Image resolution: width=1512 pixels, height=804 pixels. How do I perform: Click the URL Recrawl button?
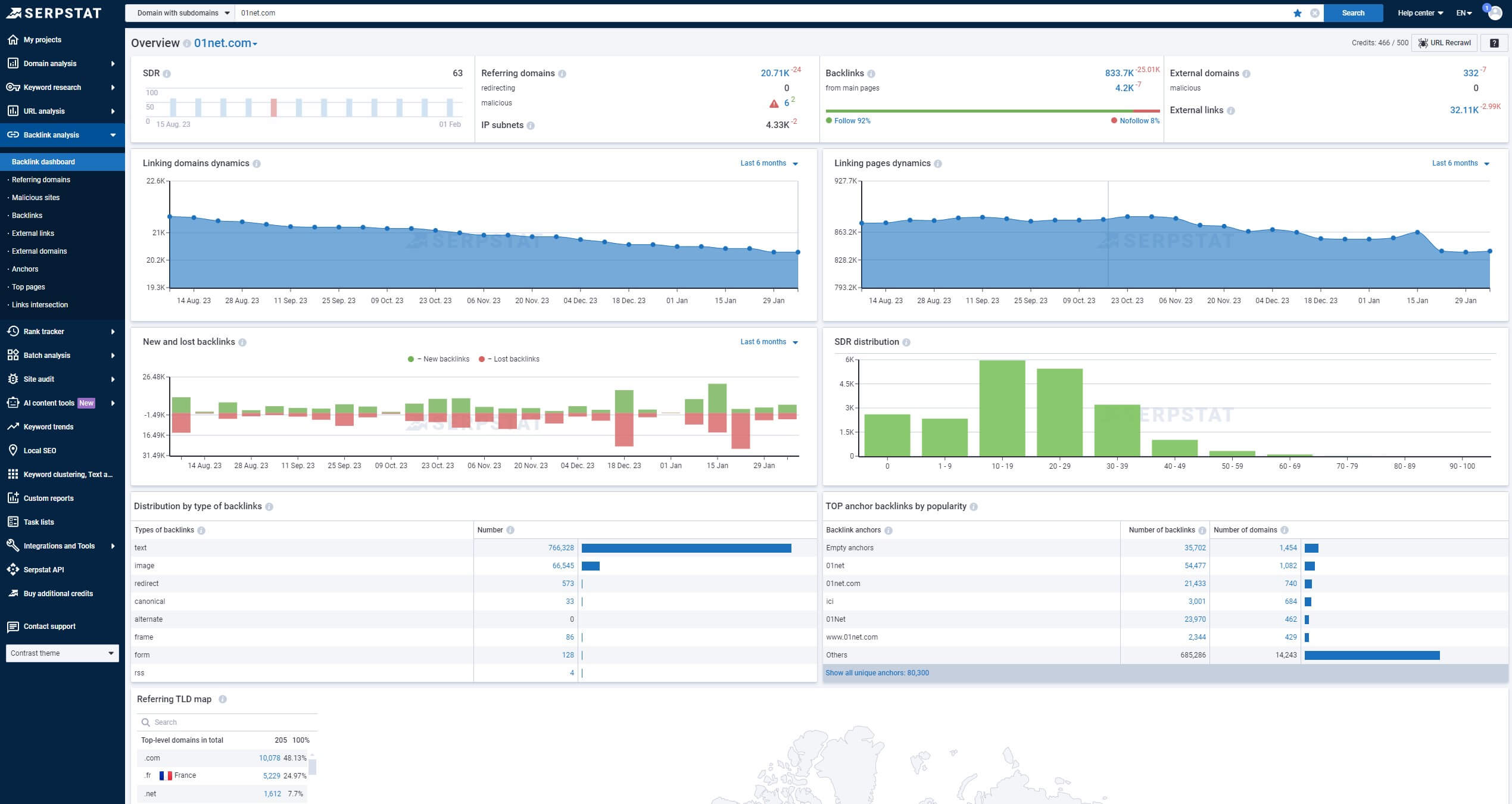[1445, 43]
